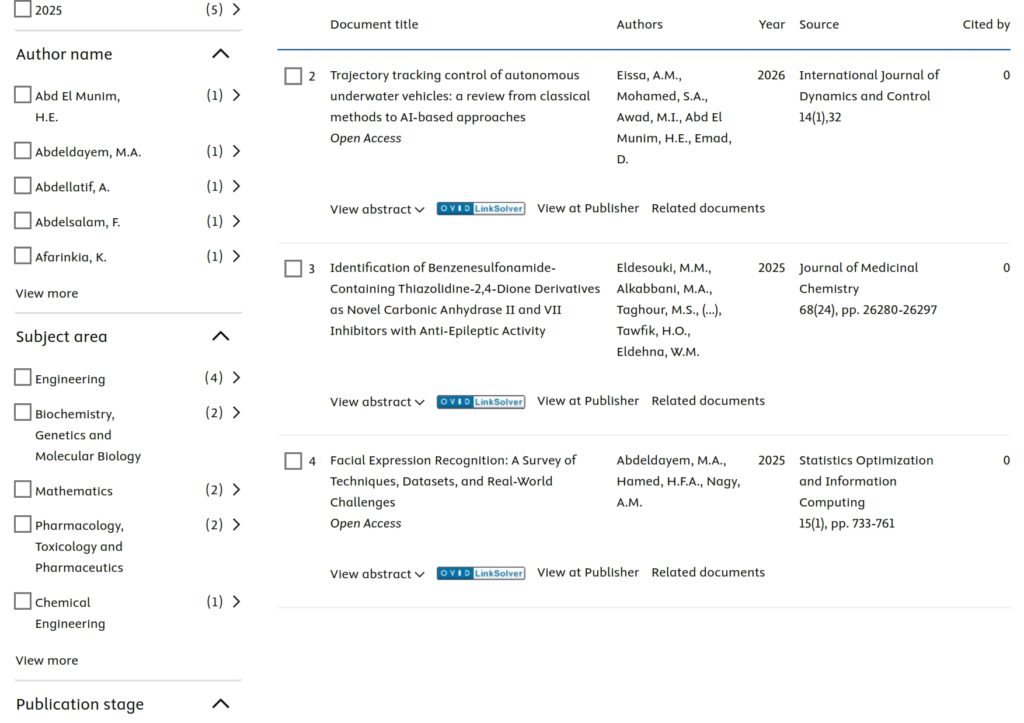Open View at Publisher for result 4

click(587, 573)
